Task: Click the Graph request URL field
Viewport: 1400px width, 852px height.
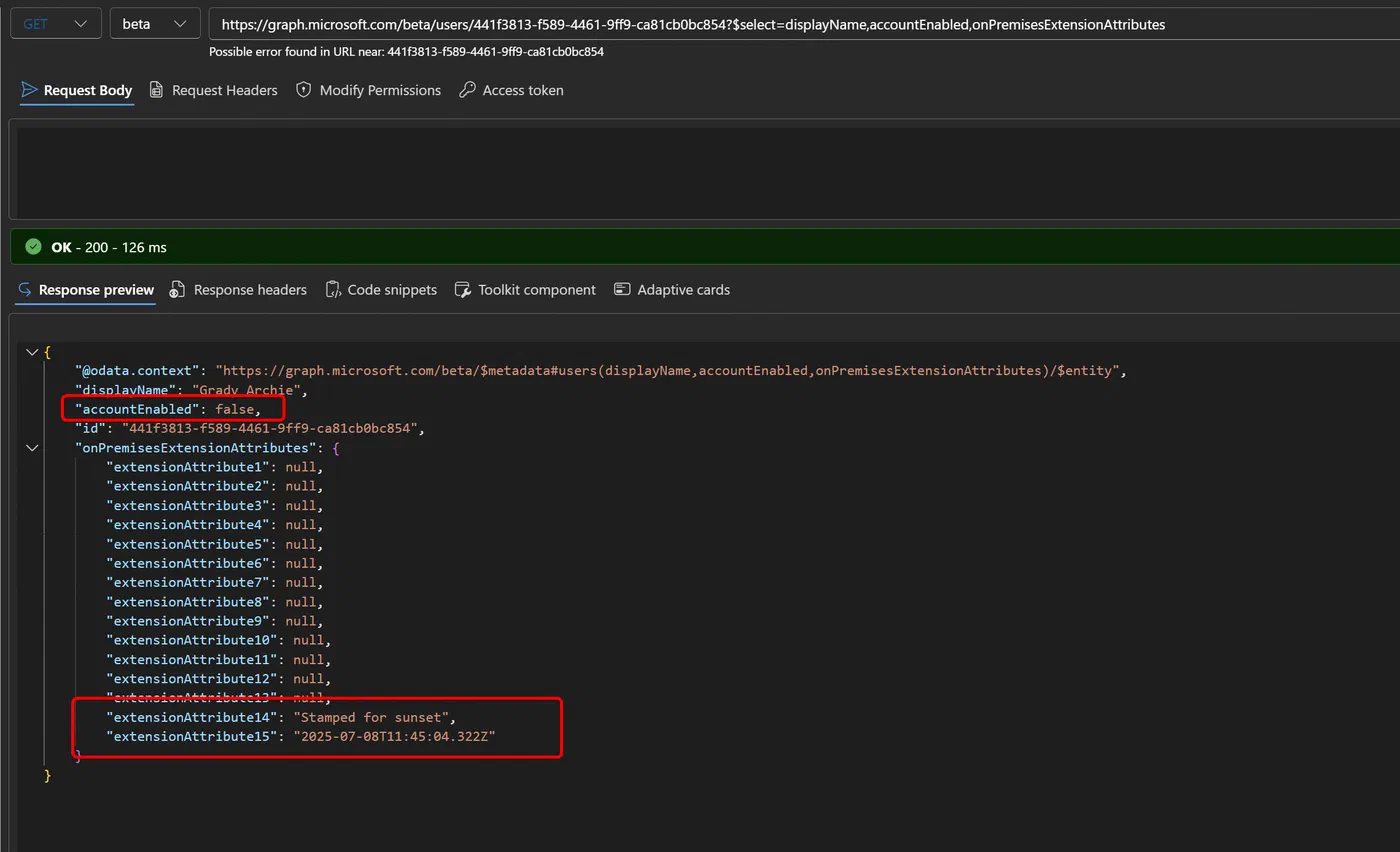Action: (805, 24)
